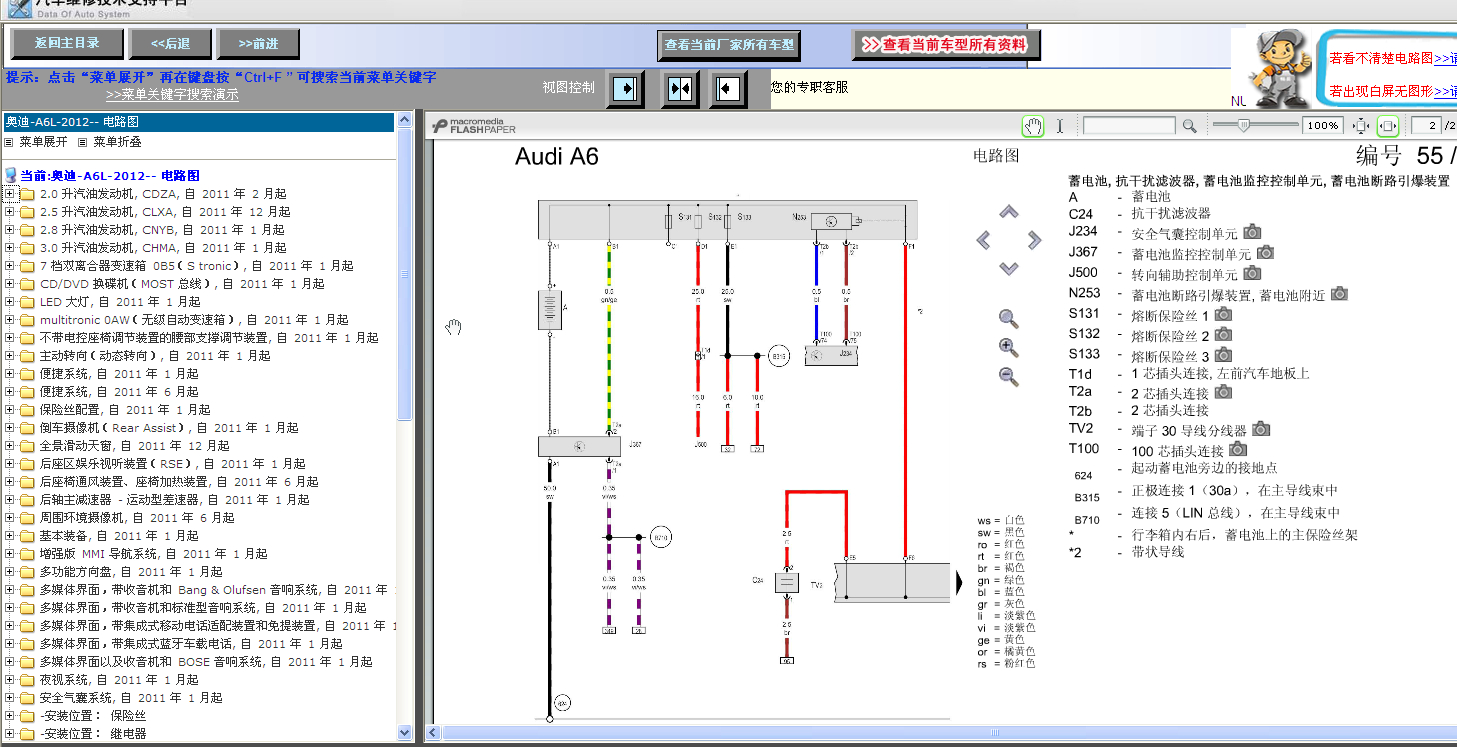Open the 全景滑动天窗 tree item
The height and width of the screenshot is (747, 1457).
(x=135, y=446)
